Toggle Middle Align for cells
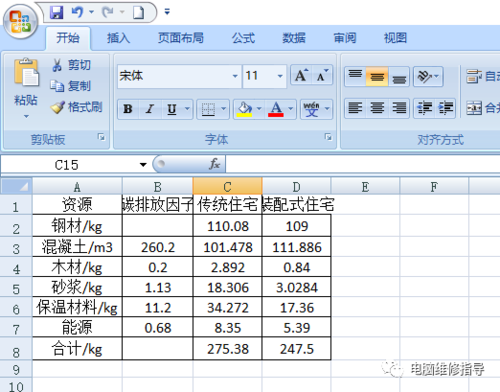 377,76
